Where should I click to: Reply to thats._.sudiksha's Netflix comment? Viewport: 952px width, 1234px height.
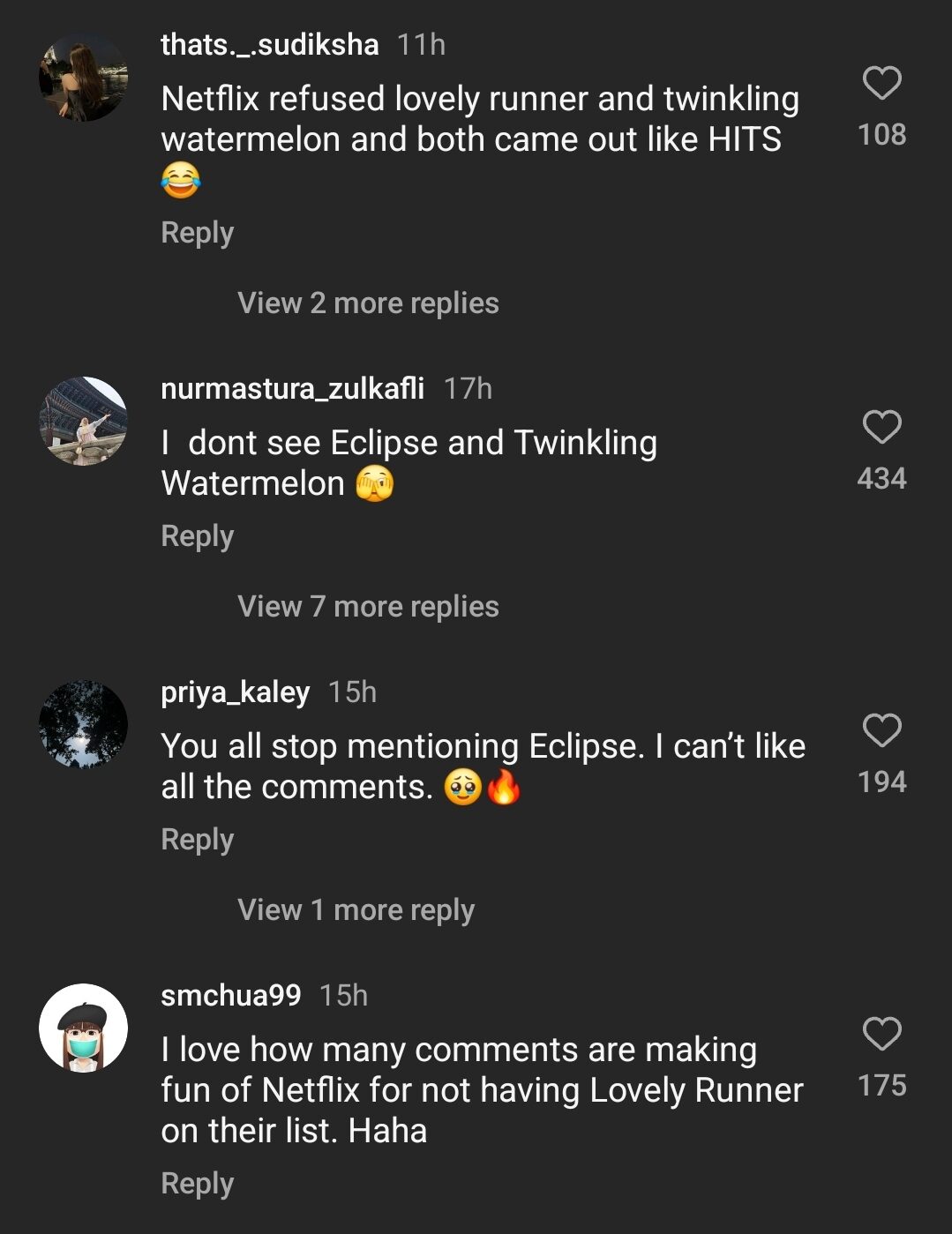coord(196,232)
